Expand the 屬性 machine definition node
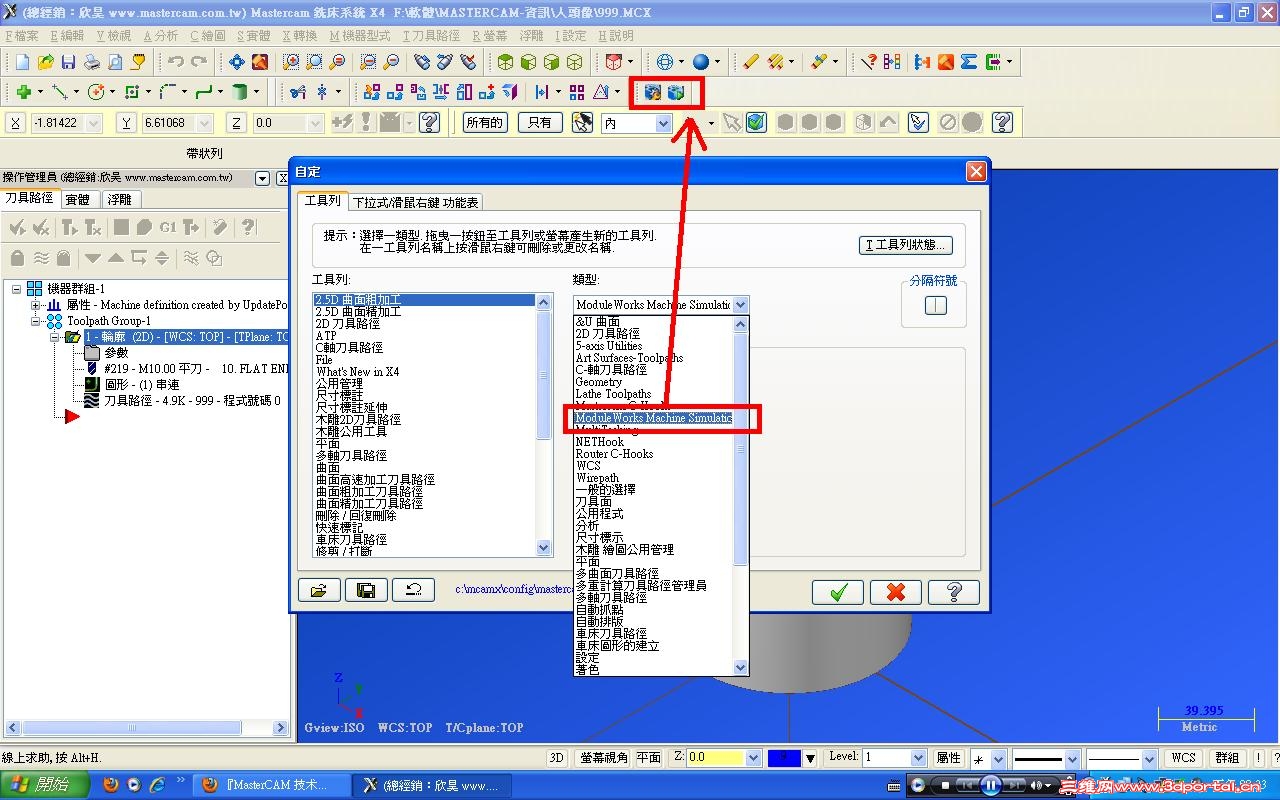 pos(35,305)
